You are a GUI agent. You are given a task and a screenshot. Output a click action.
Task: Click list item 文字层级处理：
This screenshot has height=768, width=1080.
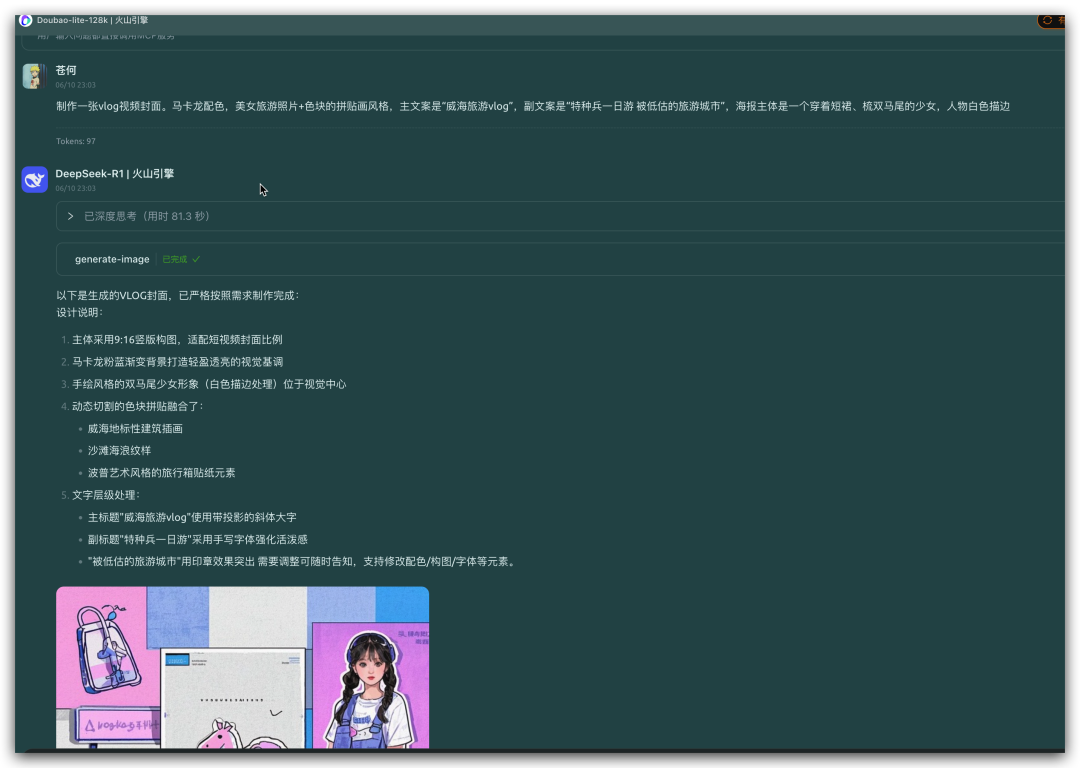106,495
